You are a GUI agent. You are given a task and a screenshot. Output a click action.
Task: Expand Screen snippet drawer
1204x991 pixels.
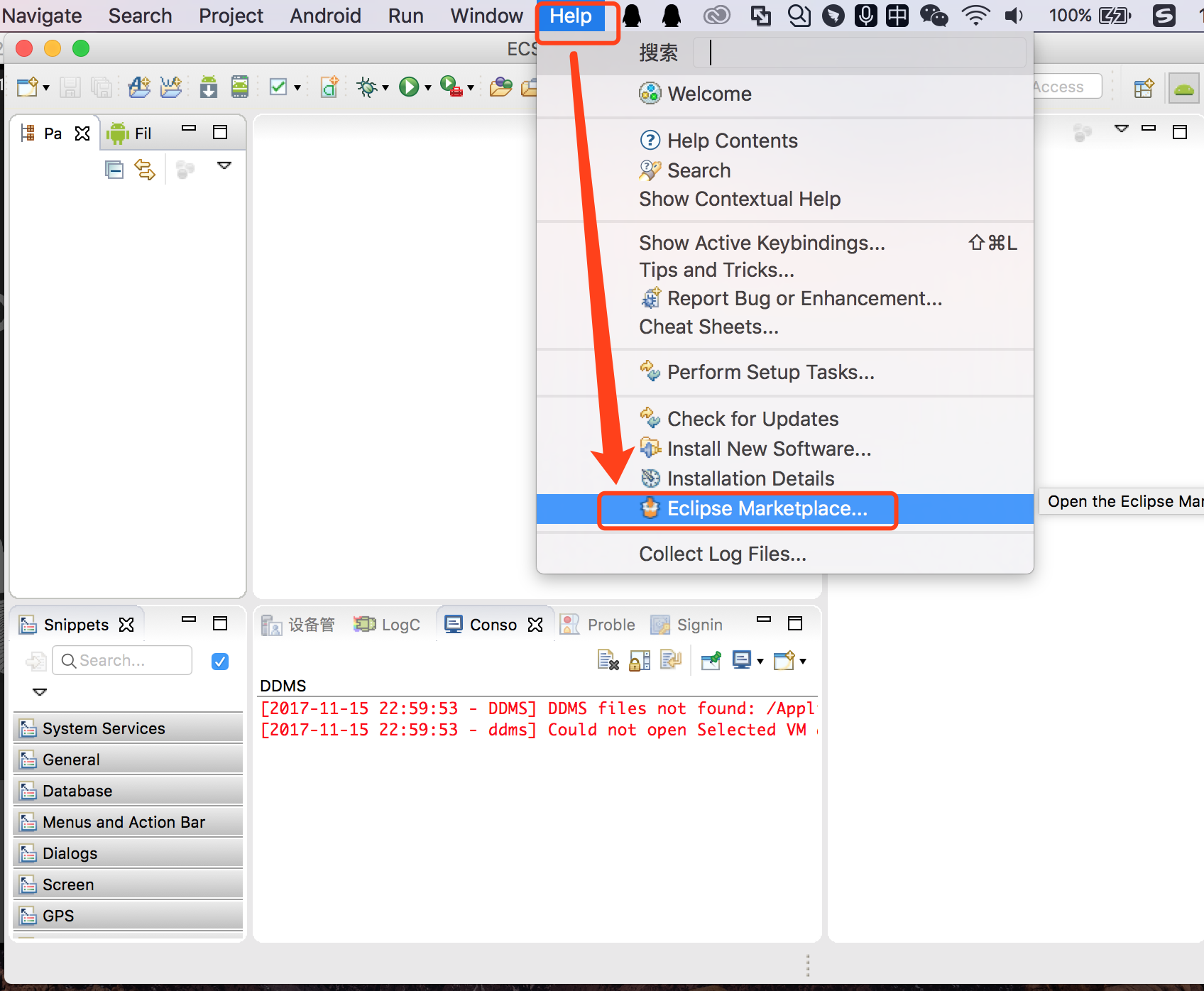[x=128, y=885]
